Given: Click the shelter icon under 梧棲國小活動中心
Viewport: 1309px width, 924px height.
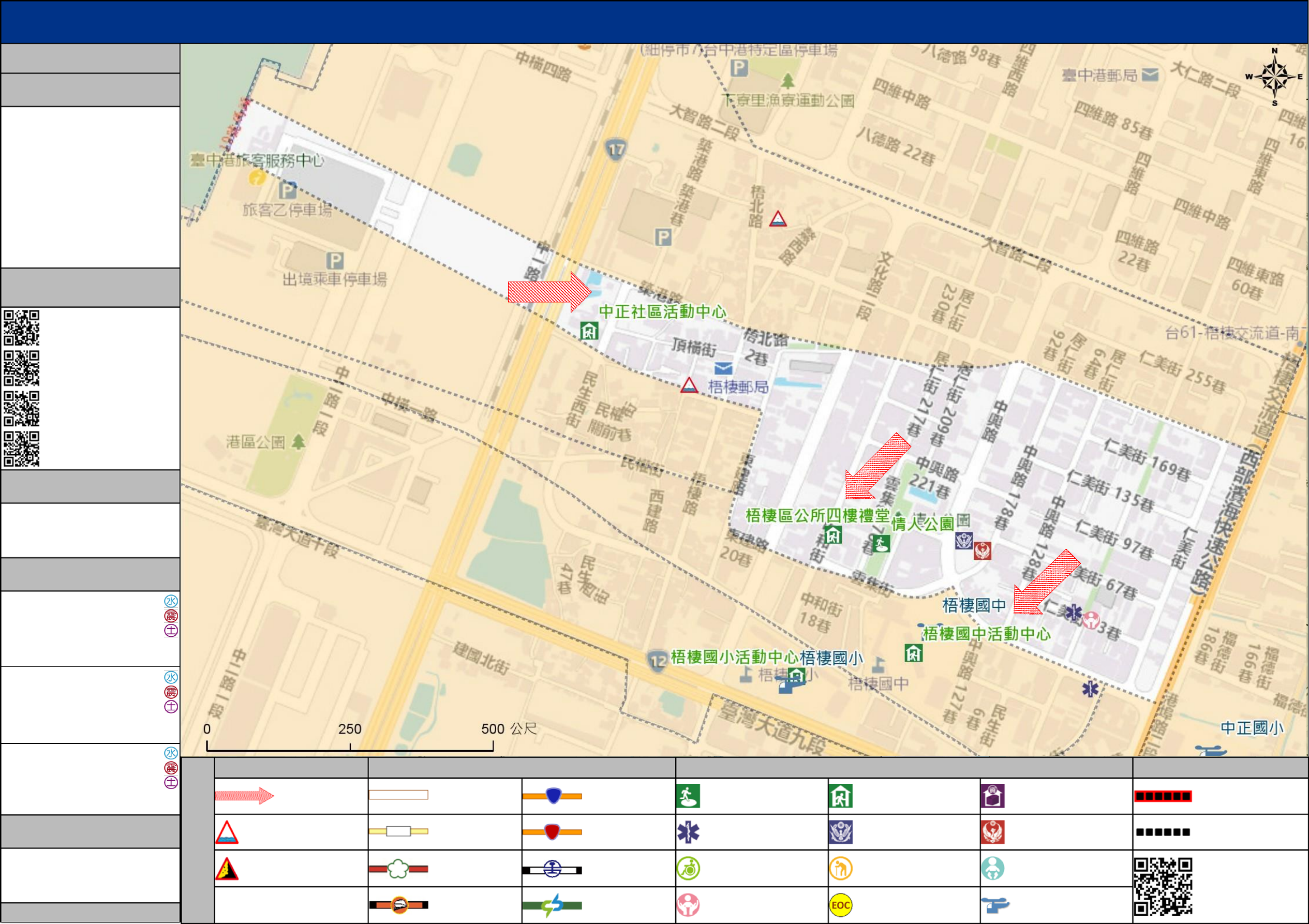Looking at the screenshot, I should (796, 677).
